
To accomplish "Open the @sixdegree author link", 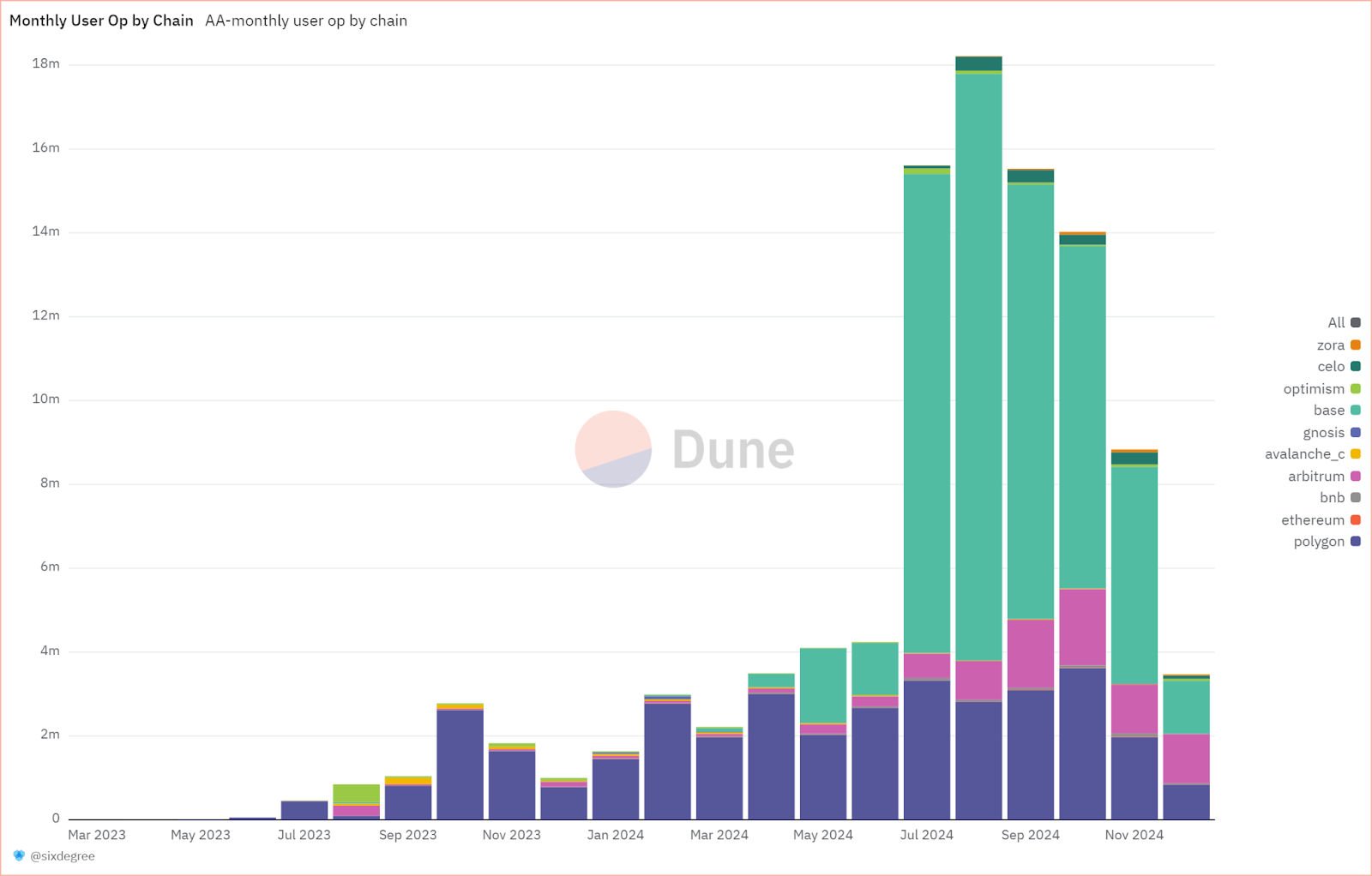I will tap(63, 855).
